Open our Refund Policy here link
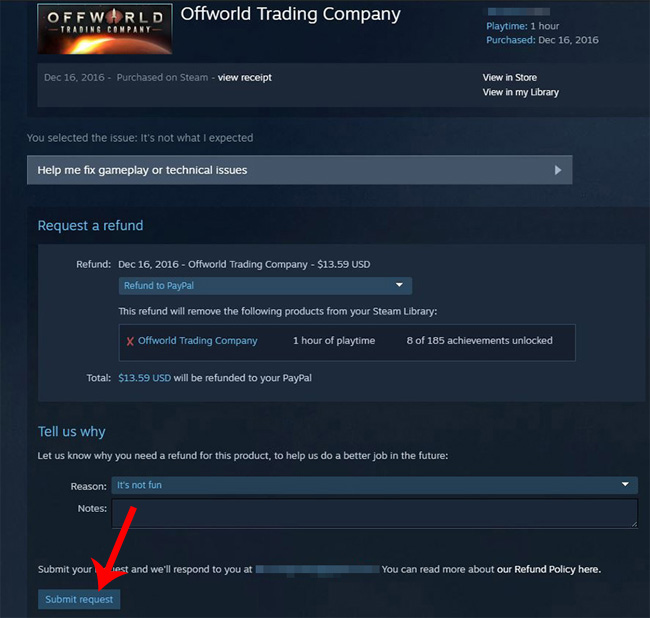Screen dimensions: 650x618 coord(549,569)
